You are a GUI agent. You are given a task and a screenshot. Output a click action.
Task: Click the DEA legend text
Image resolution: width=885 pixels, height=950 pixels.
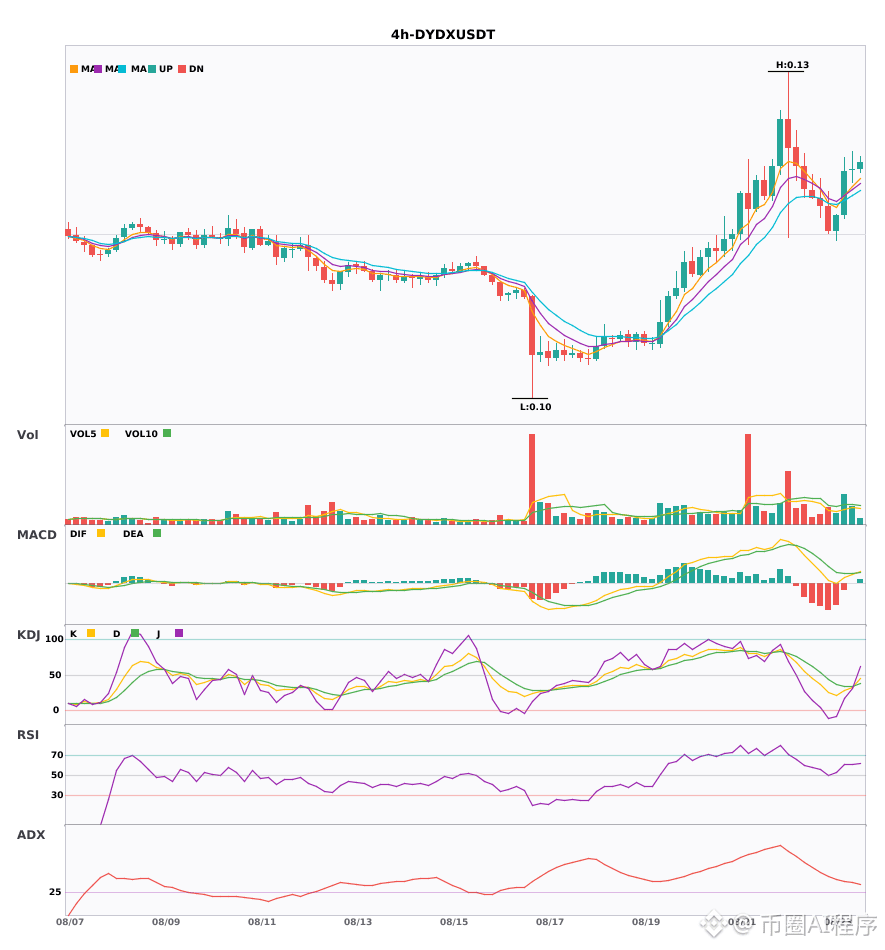coord(133,534)
